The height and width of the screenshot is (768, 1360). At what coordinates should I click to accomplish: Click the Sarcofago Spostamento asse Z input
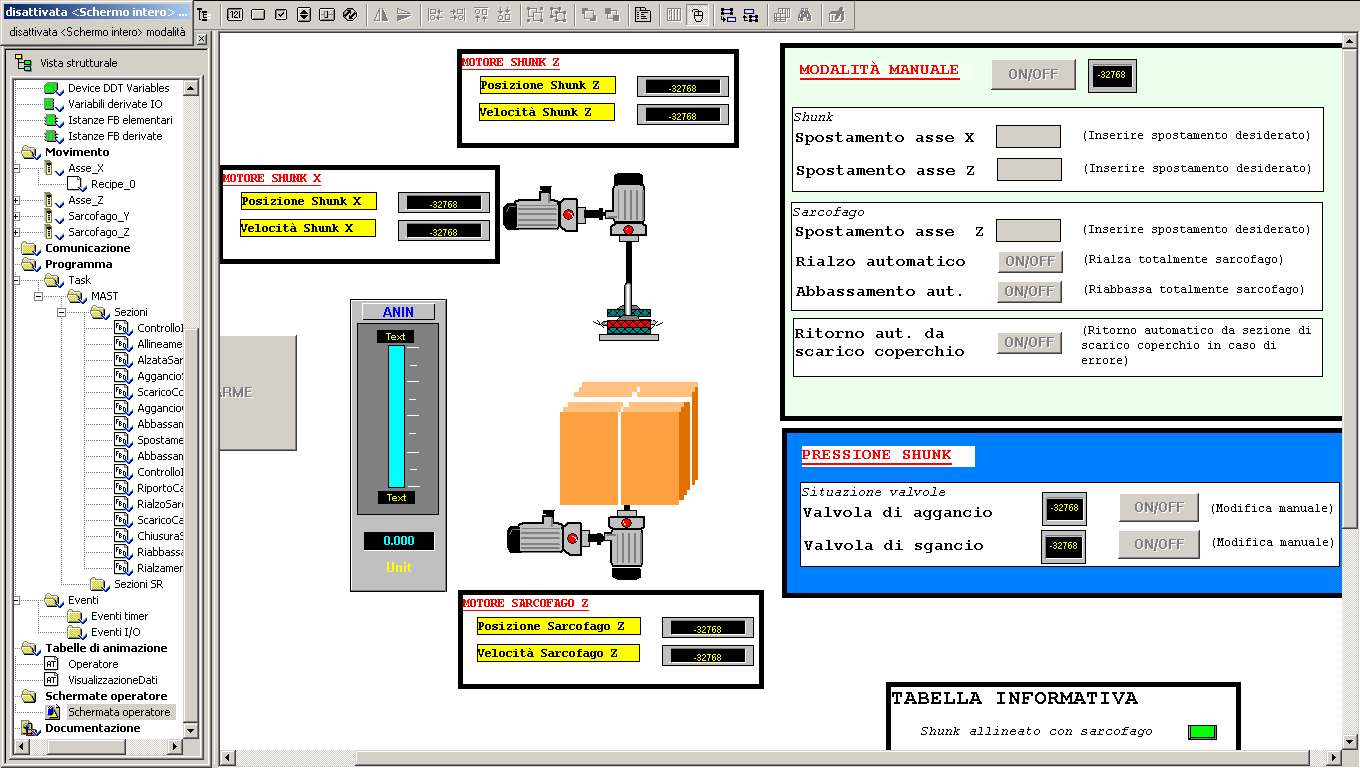pos(1028,230)
